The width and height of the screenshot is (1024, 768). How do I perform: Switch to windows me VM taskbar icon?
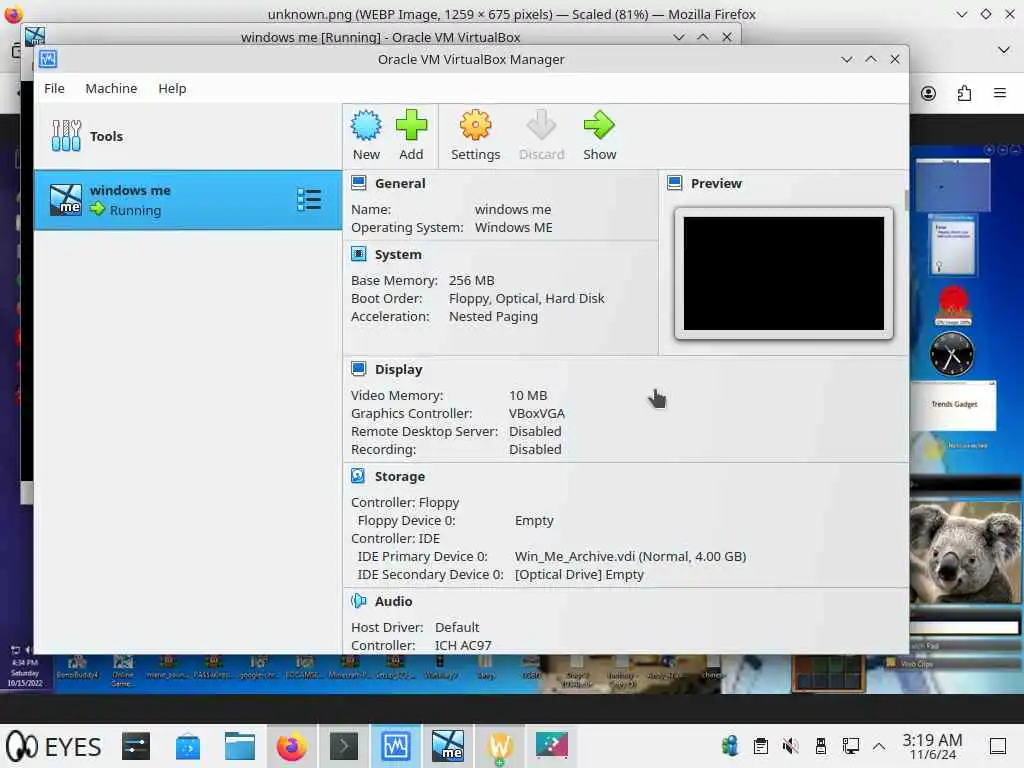[x=447, y=746]
